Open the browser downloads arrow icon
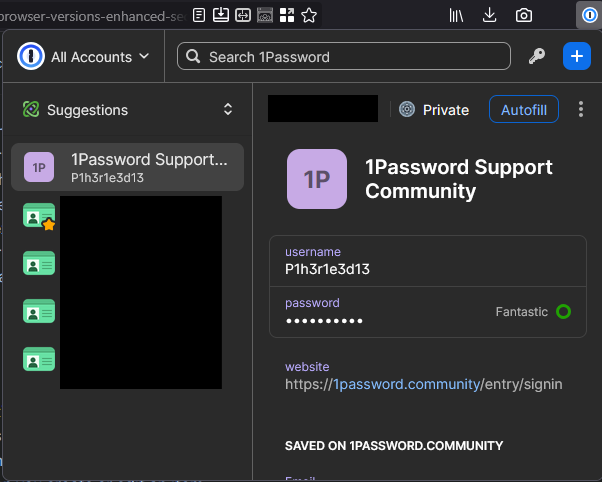Screen dimensions: 602x482 click(x=490, y=15)
